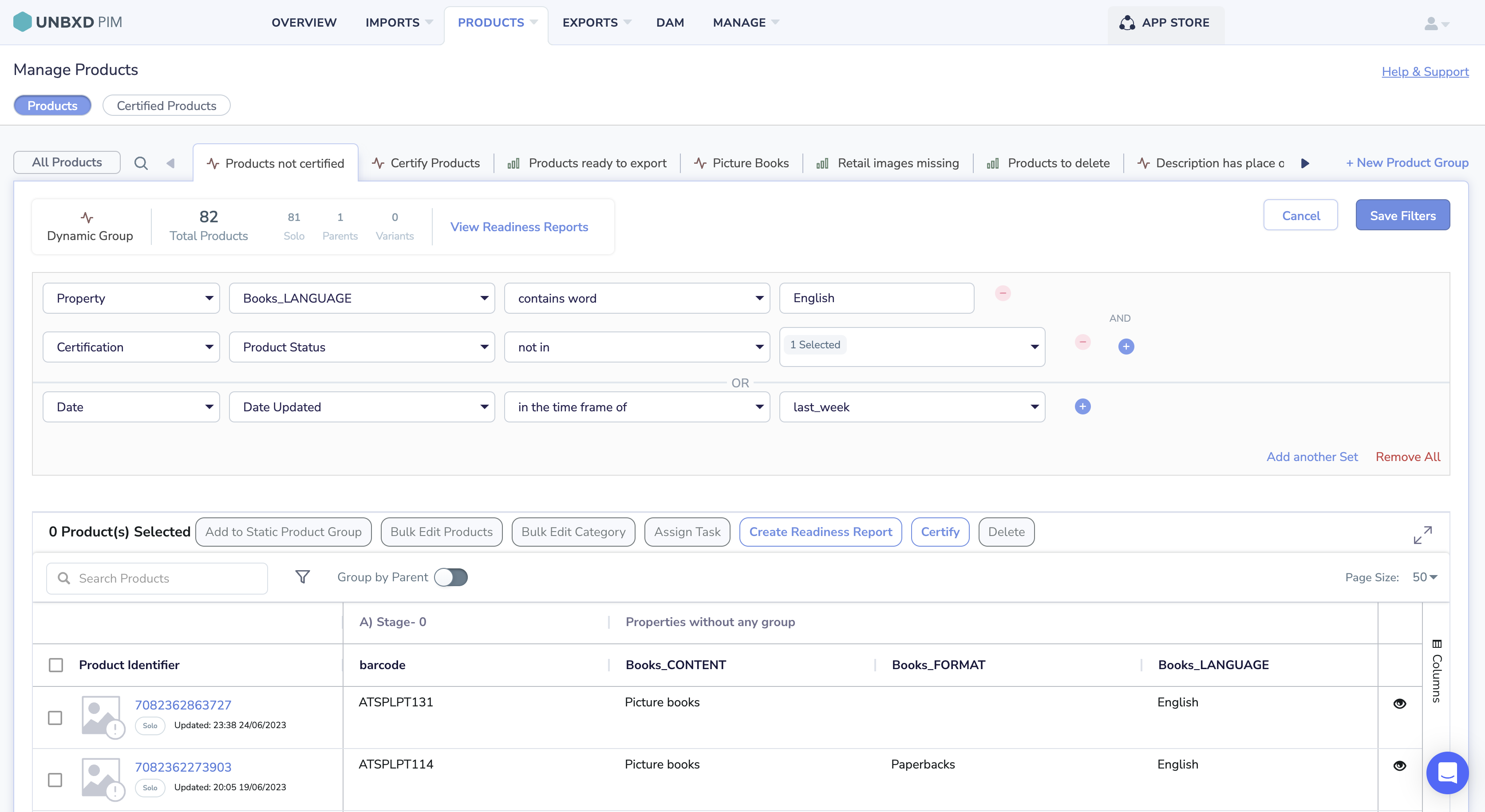1485x812 pixels.
Task: Open the Date type dropdown
Action: coord(131,407)
